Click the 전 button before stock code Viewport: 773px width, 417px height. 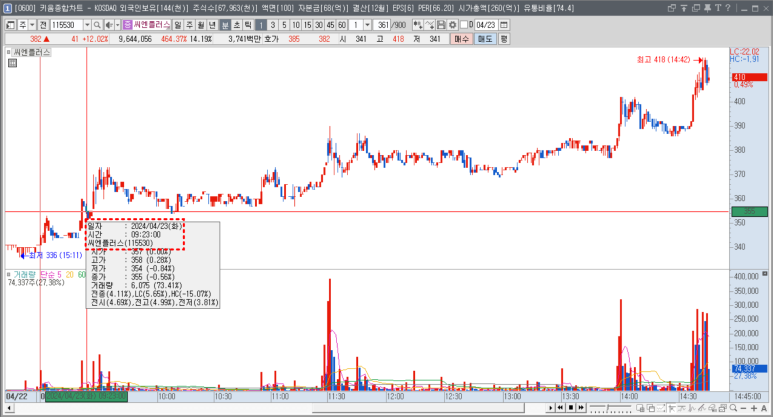[43, 25]
